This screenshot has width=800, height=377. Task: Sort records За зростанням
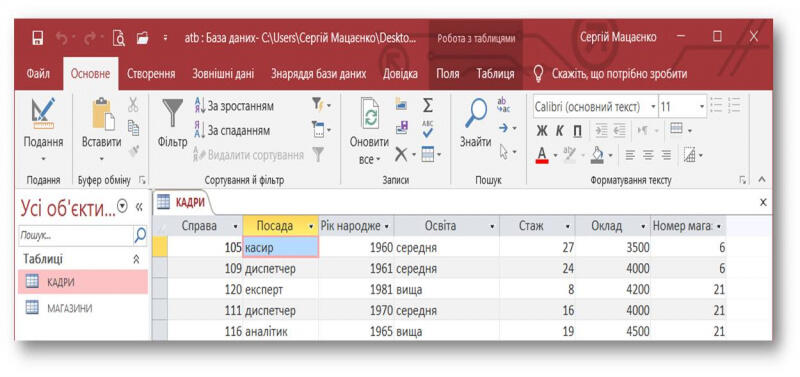point(234,106)
